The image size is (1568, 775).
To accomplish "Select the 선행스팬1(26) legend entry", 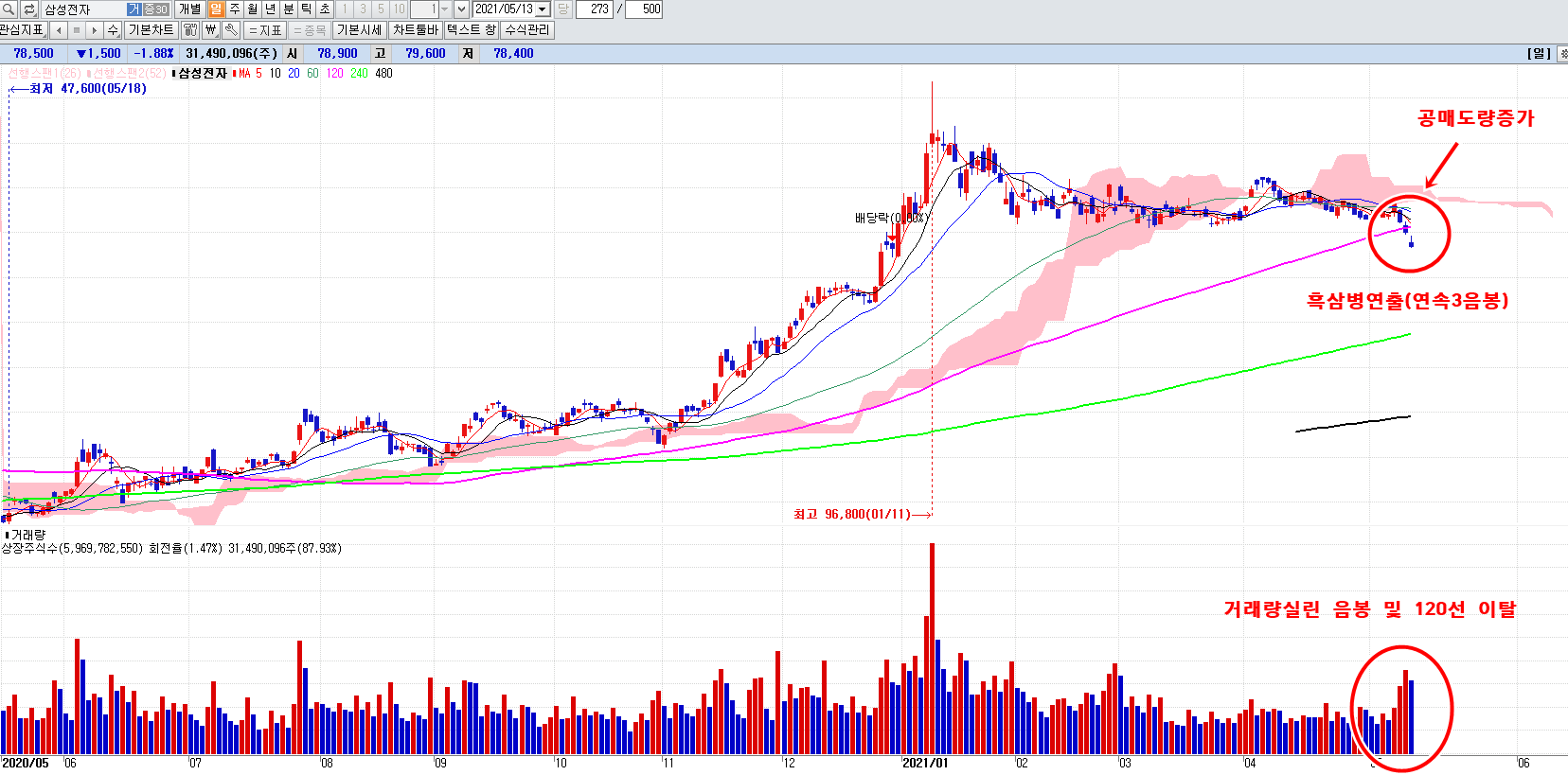I will tap(45, 73).
